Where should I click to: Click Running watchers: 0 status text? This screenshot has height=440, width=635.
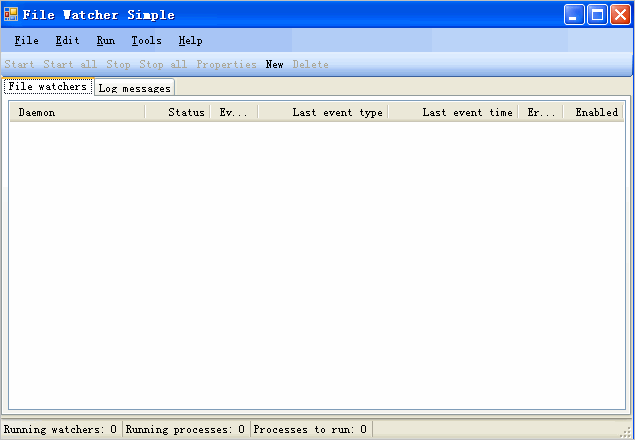(60, 429)
